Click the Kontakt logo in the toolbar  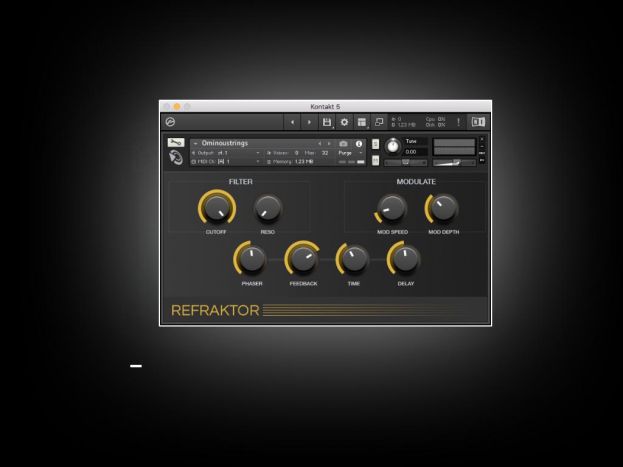[x=170, y=122]
